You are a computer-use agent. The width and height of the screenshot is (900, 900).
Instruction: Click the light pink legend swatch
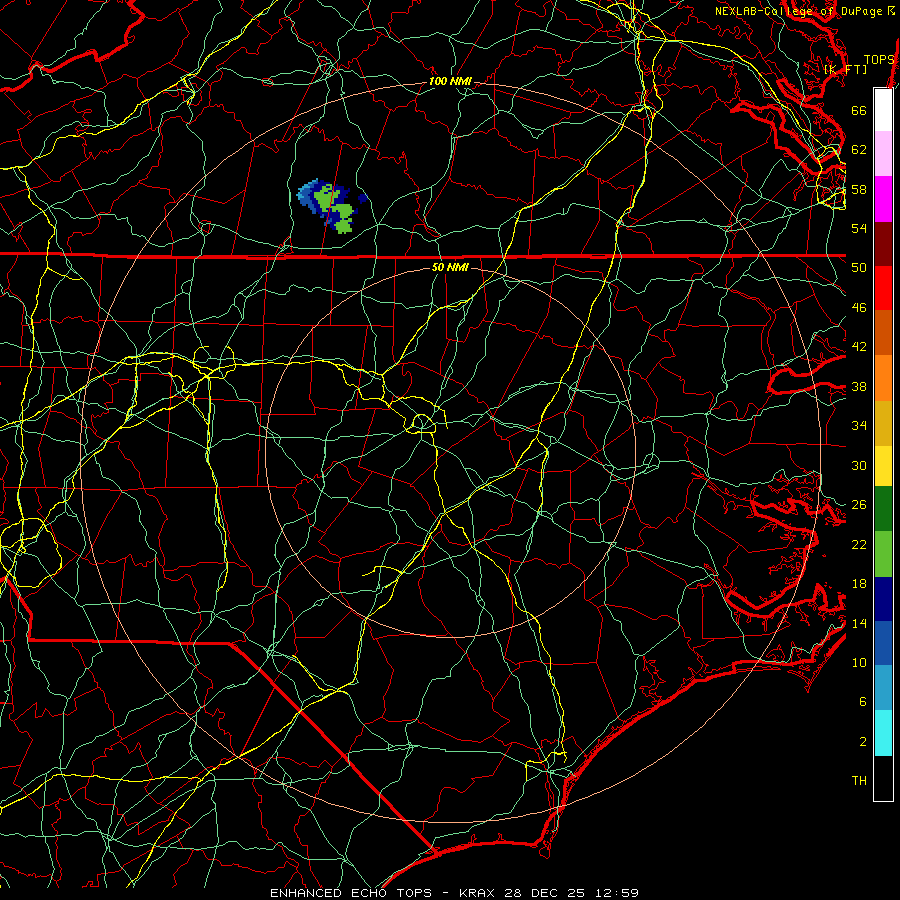tap(883, 154)
